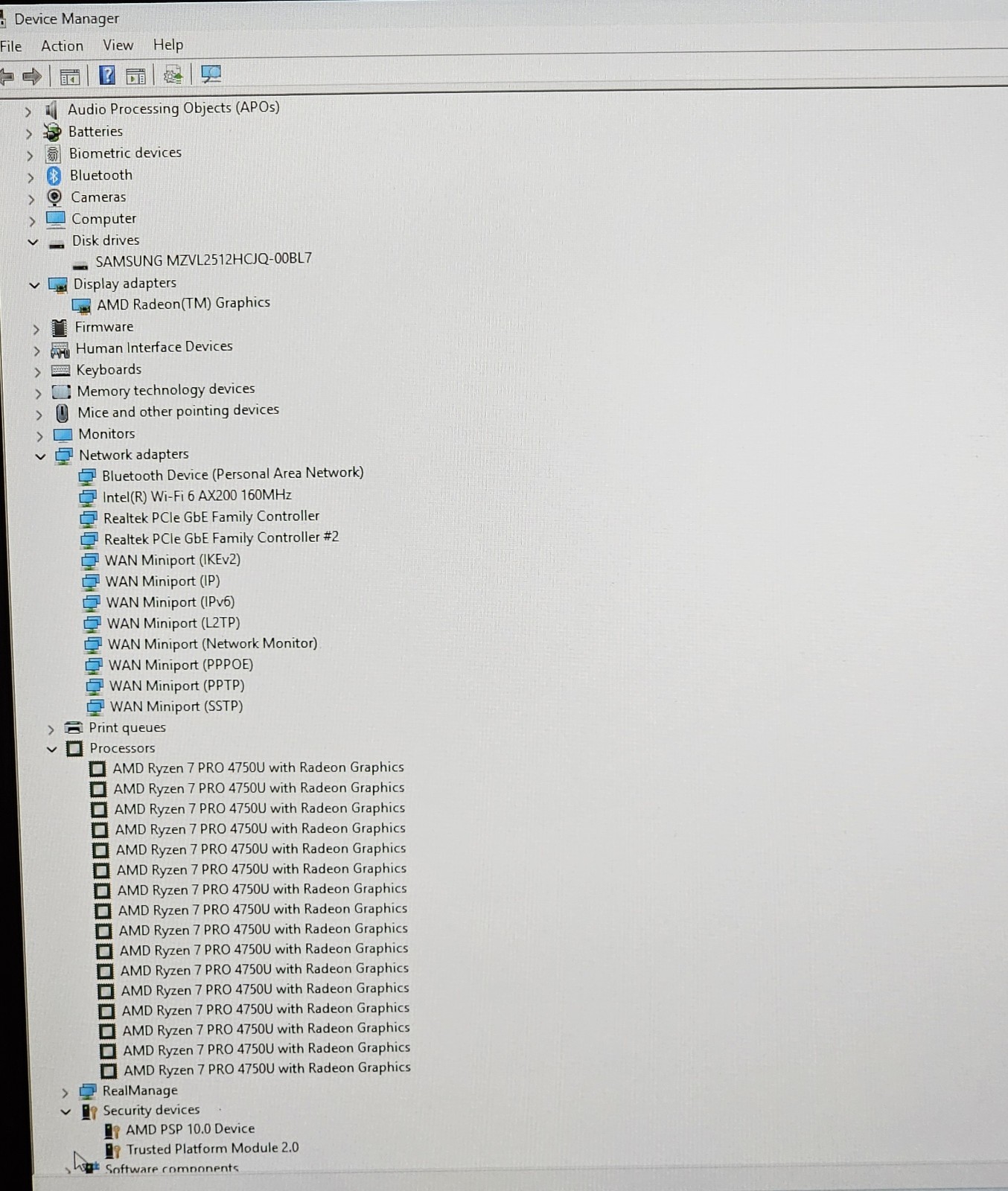1008x1191 pixels.
Task: Click the Computer category icon
Action: coord(56,219)
